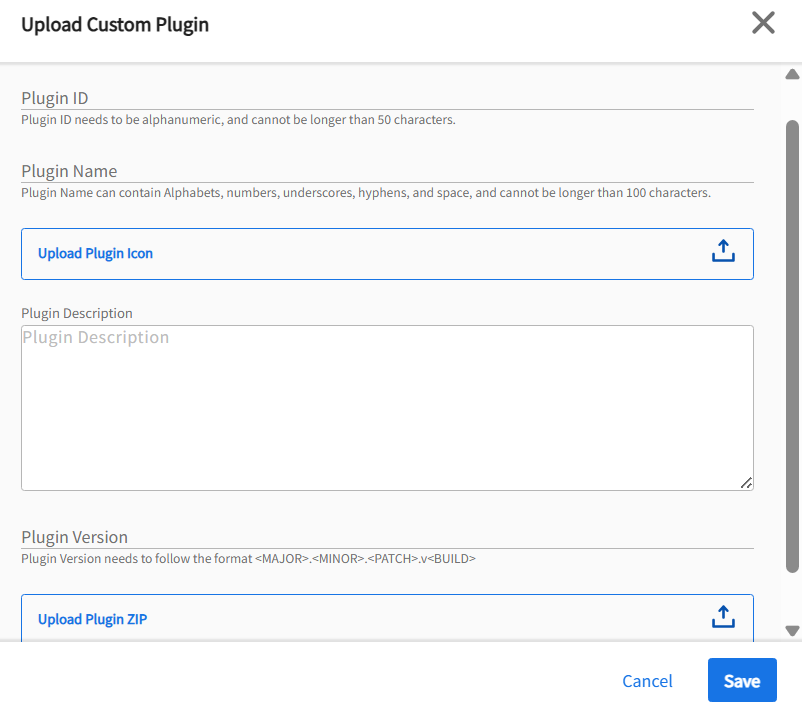Viewport: 802px width, 717px height.
Task: Click the upload icon for Plugin ZIP
Action: click(x=723, y=618)
